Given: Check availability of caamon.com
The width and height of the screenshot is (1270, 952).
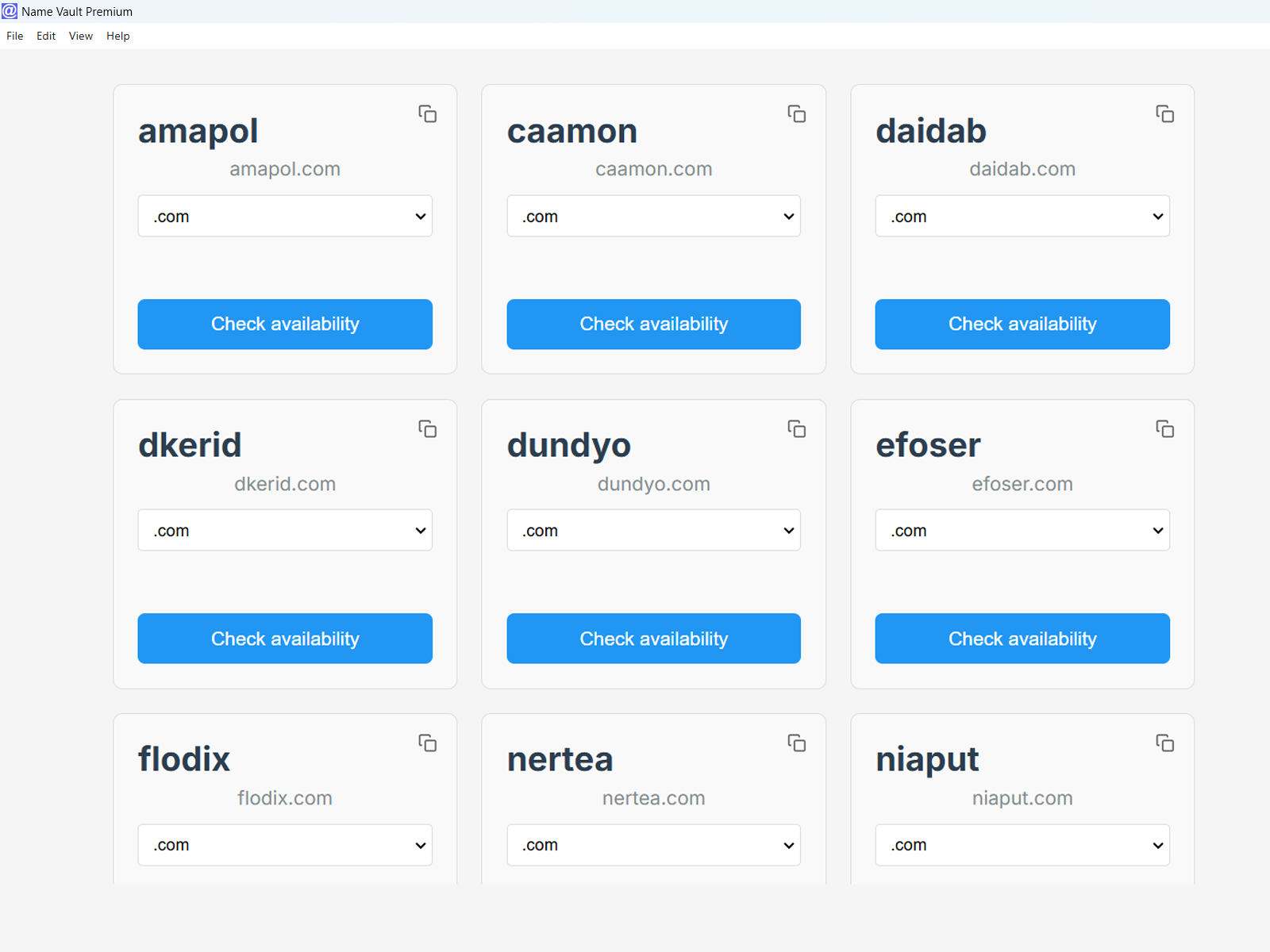Looking at the screenshot, I should point(653,324).
